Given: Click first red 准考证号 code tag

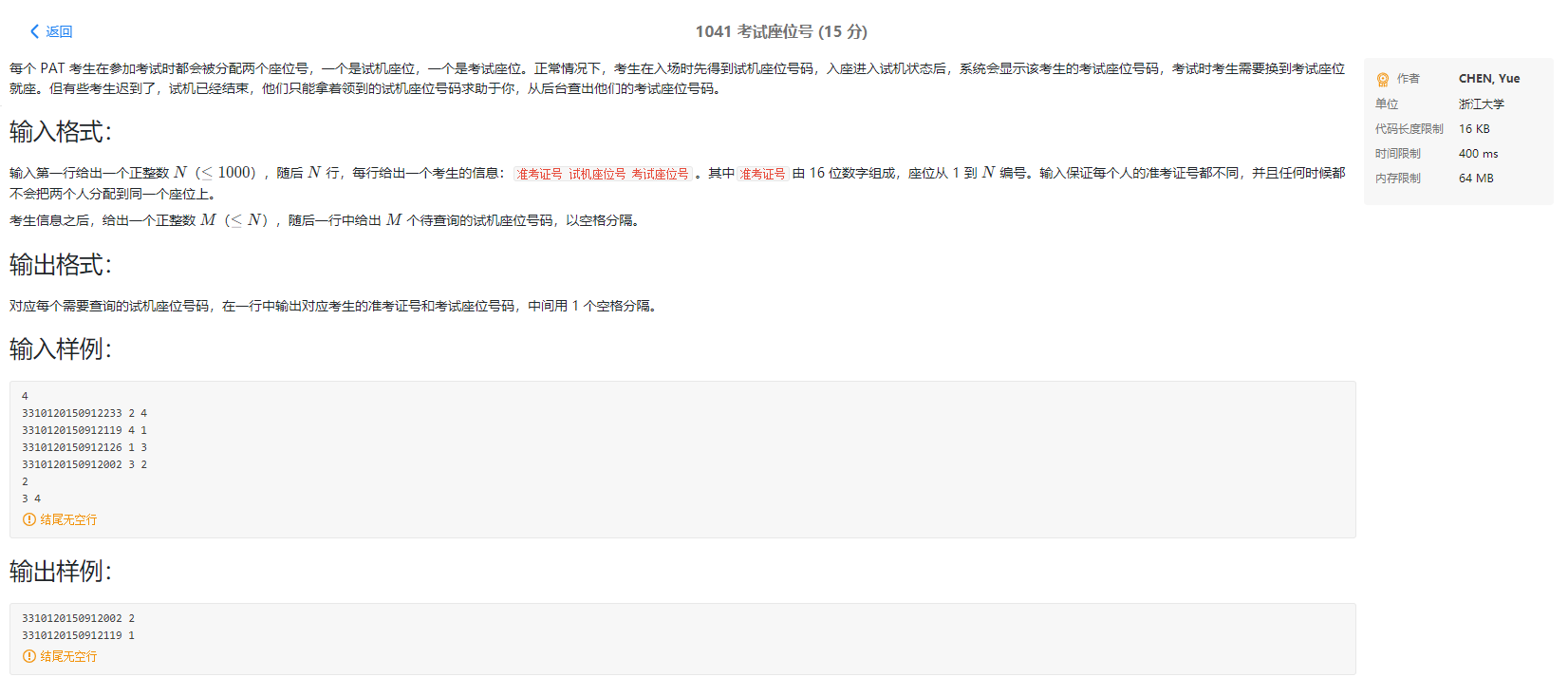Looking at the screenshot, I should 539,174.
